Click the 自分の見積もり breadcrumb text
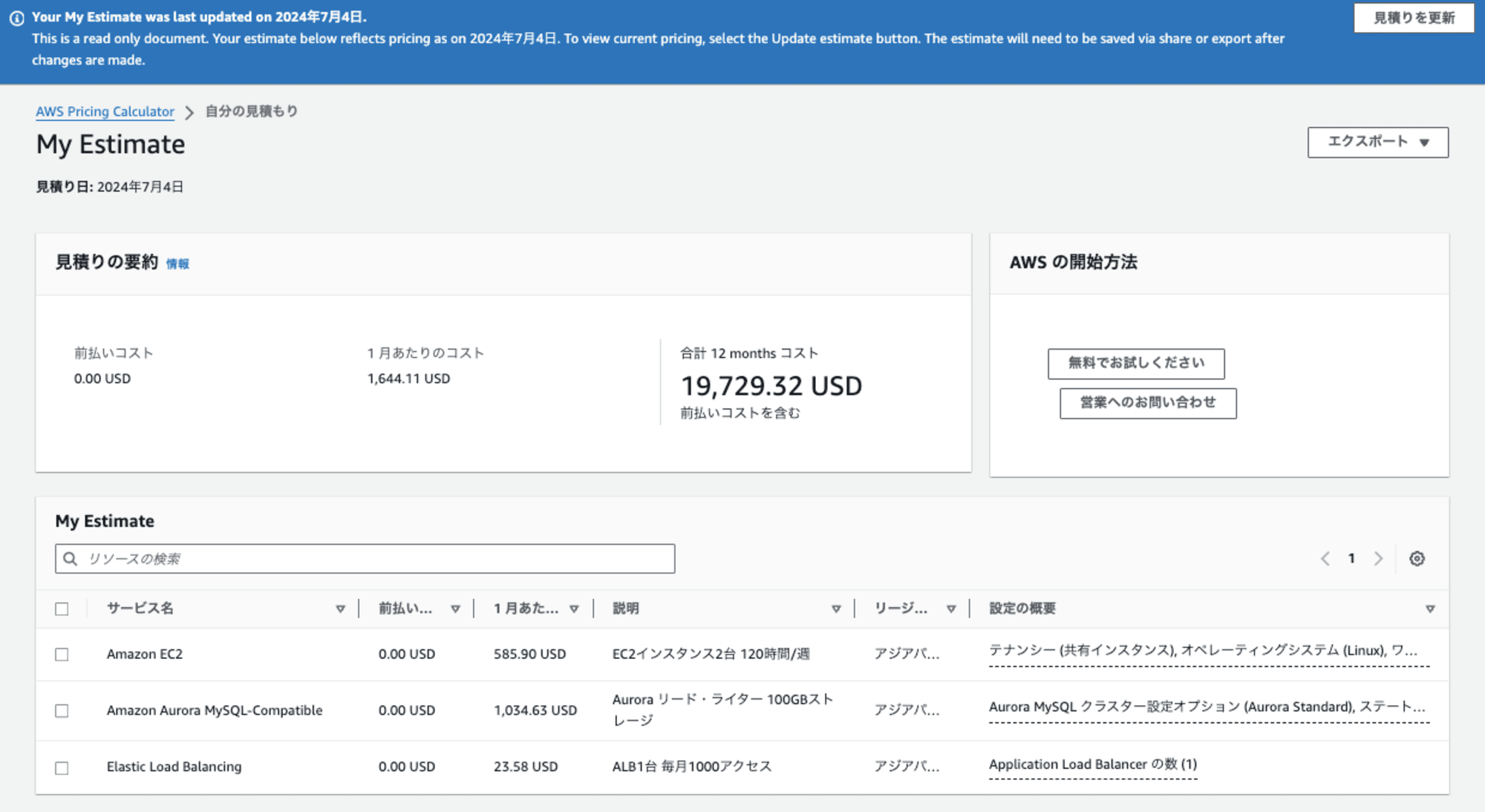This screenshot has width=1485, height=812. tap(252, 111)
